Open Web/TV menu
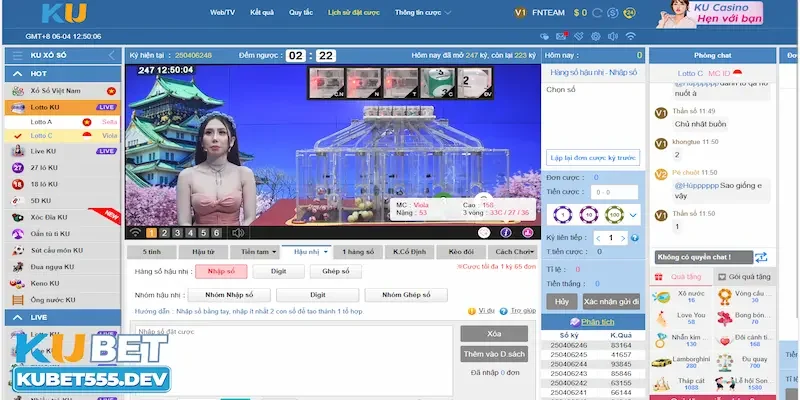The image size is (800, 400). pyautogui.click(x=222, y=13)
